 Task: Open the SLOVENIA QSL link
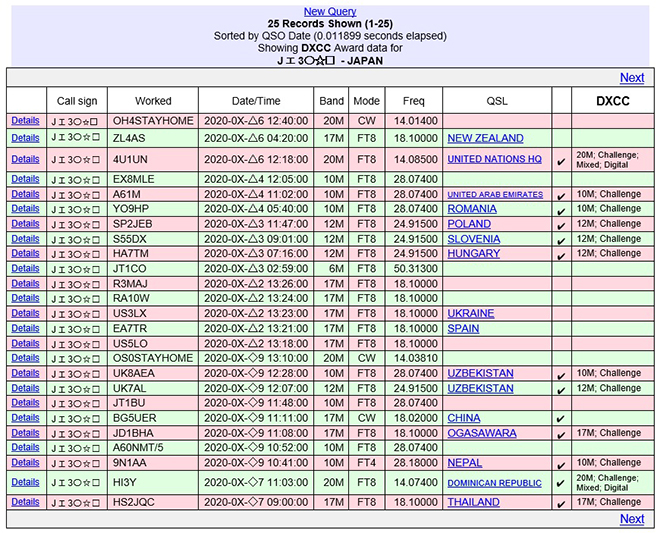coord(474,239)
